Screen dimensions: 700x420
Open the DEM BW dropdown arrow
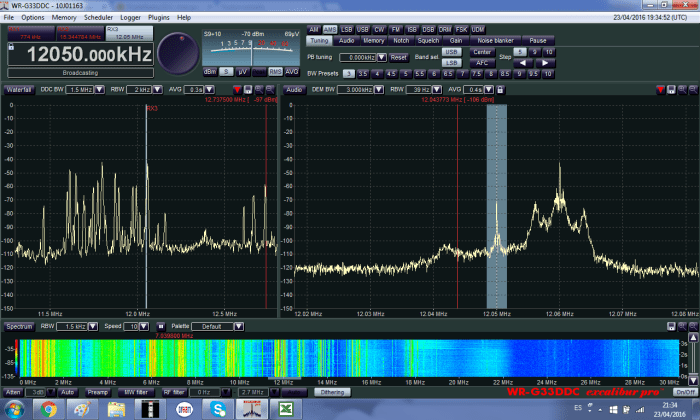point(377,89)
